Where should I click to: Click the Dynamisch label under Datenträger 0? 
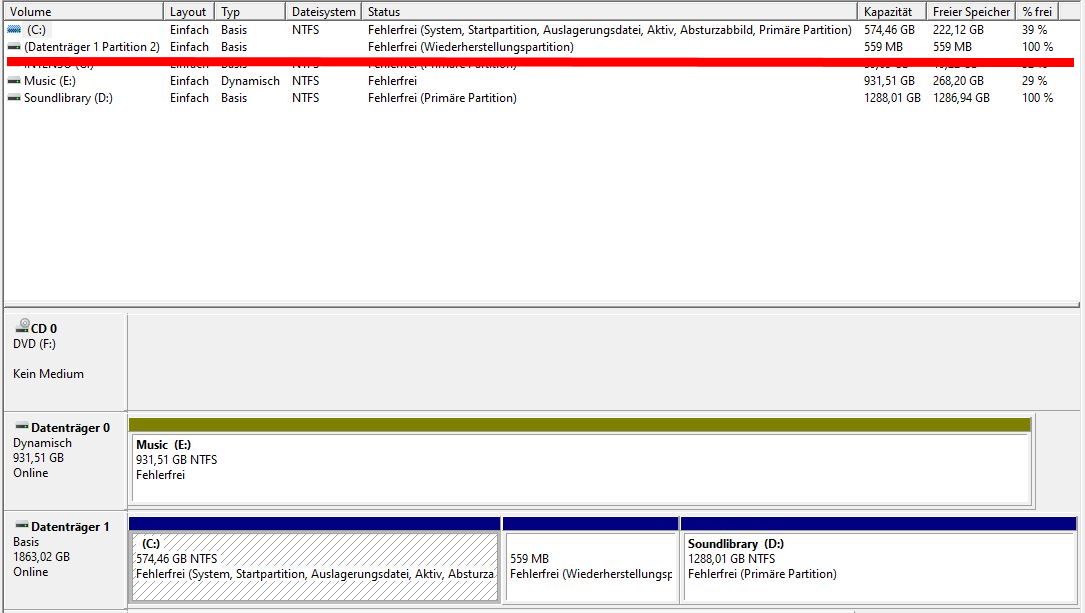[42, 443]
